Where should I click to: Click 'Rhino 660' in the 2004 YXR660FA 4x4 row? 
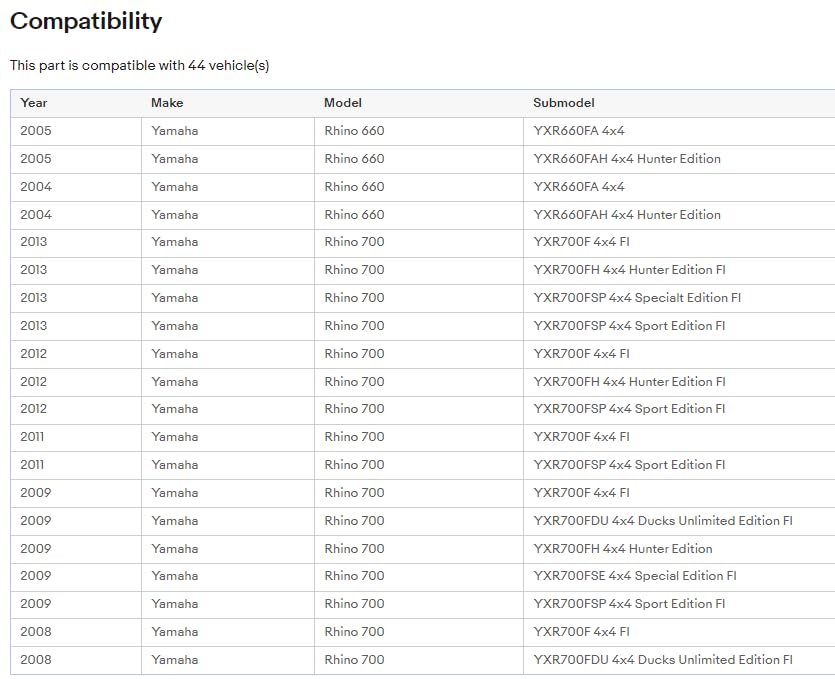[x=354, y=187]
